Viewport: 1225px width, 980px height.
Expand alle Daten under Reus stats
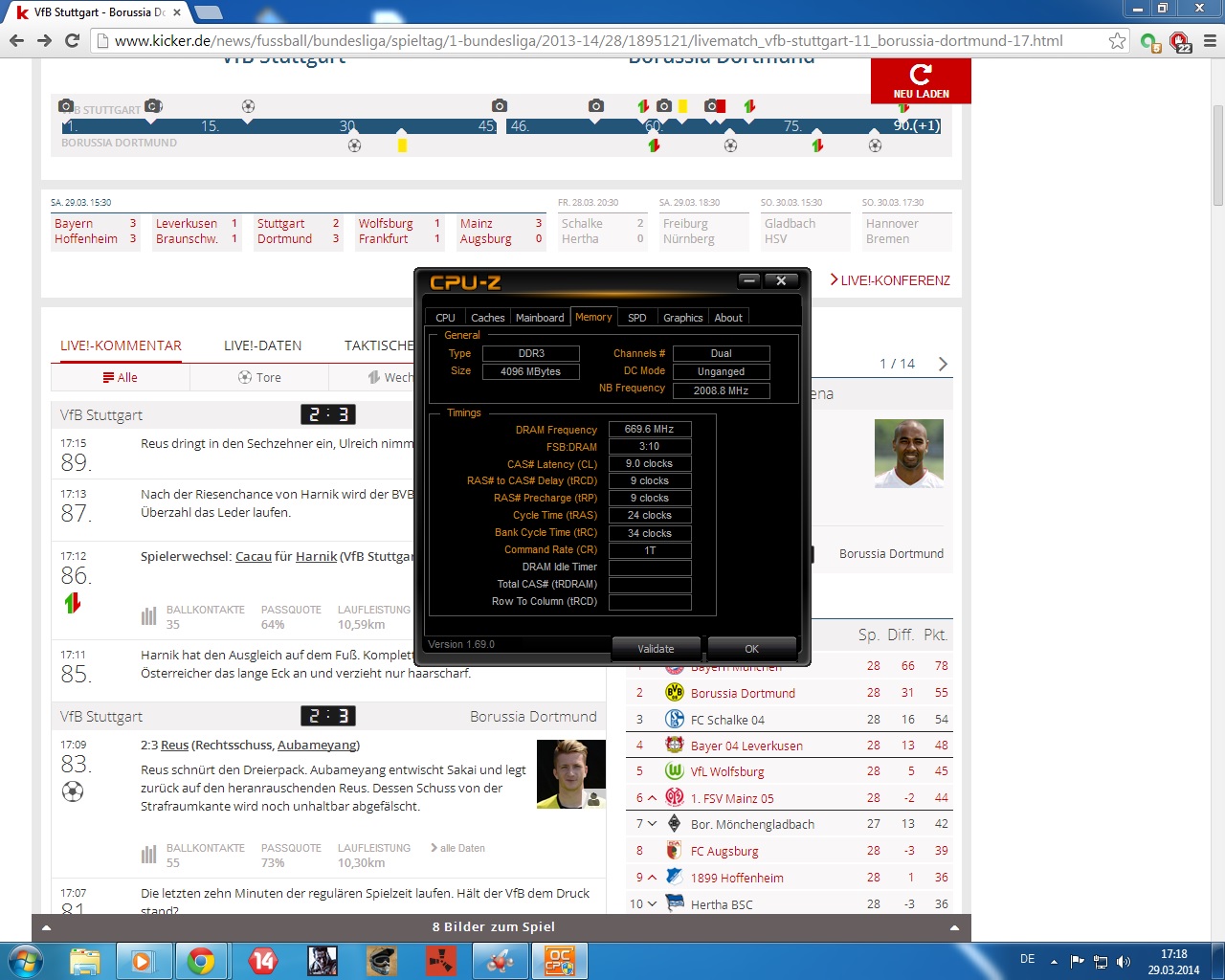point(457,848)
